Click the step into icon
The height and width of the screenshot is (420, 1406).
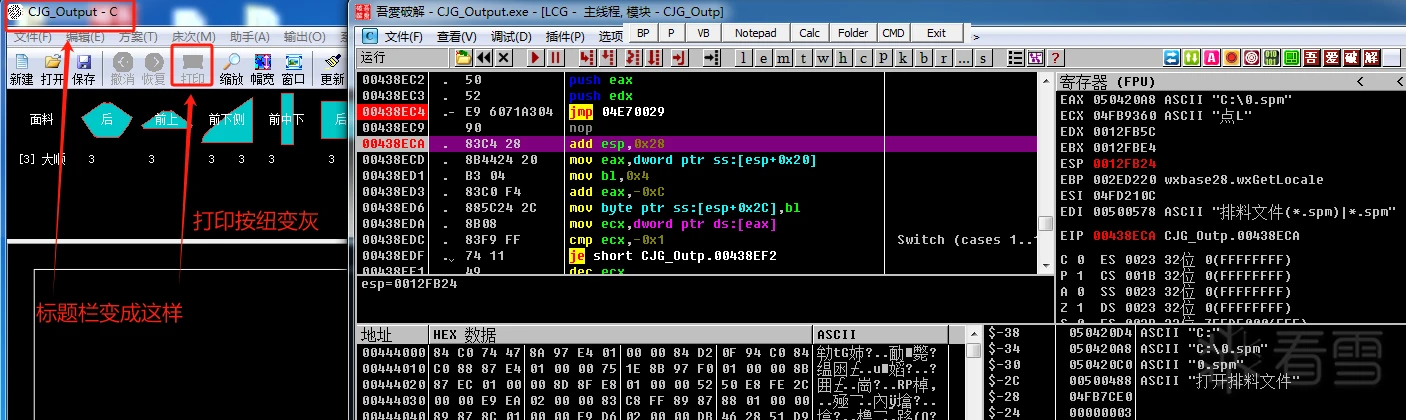[587, 57]
